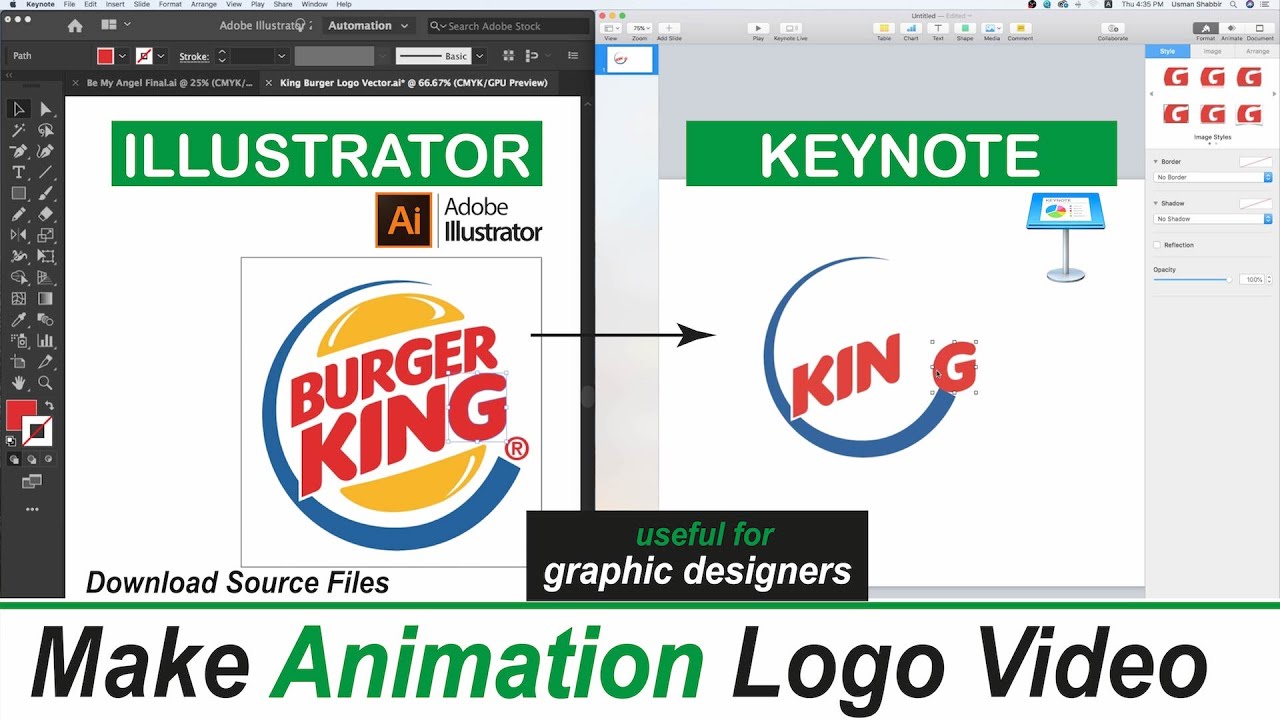The image size is (1280, 720).
Task: Select the Eraser tool
Action: click(45, 214)
